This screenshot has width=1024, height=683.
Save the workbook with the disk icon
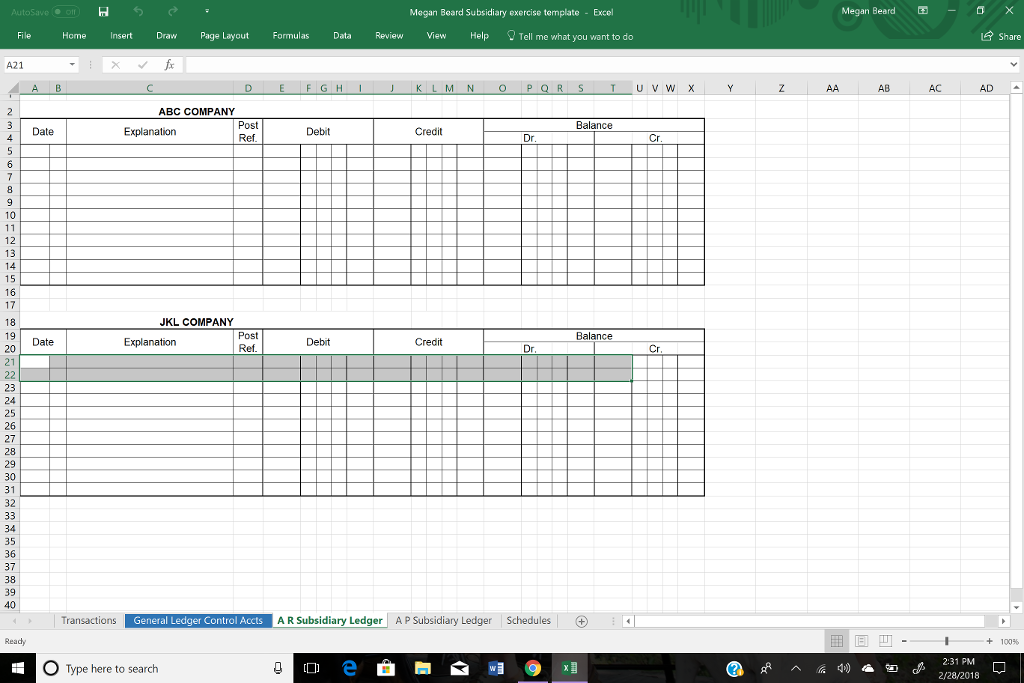coord(103,12)
